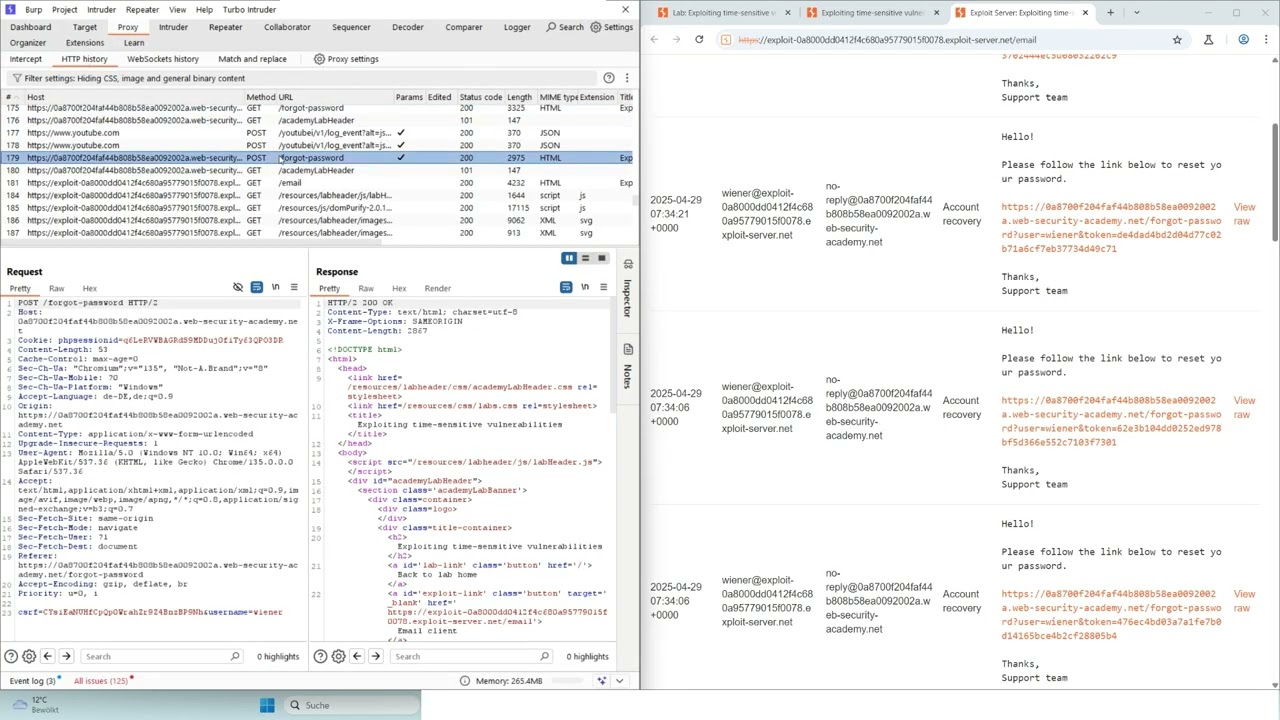The height and width of the screenshot is (720, 1280).
Task: Click the Burp AI sparkle icon in status bar
Action: pyautogui.click(x=602, y=681)
